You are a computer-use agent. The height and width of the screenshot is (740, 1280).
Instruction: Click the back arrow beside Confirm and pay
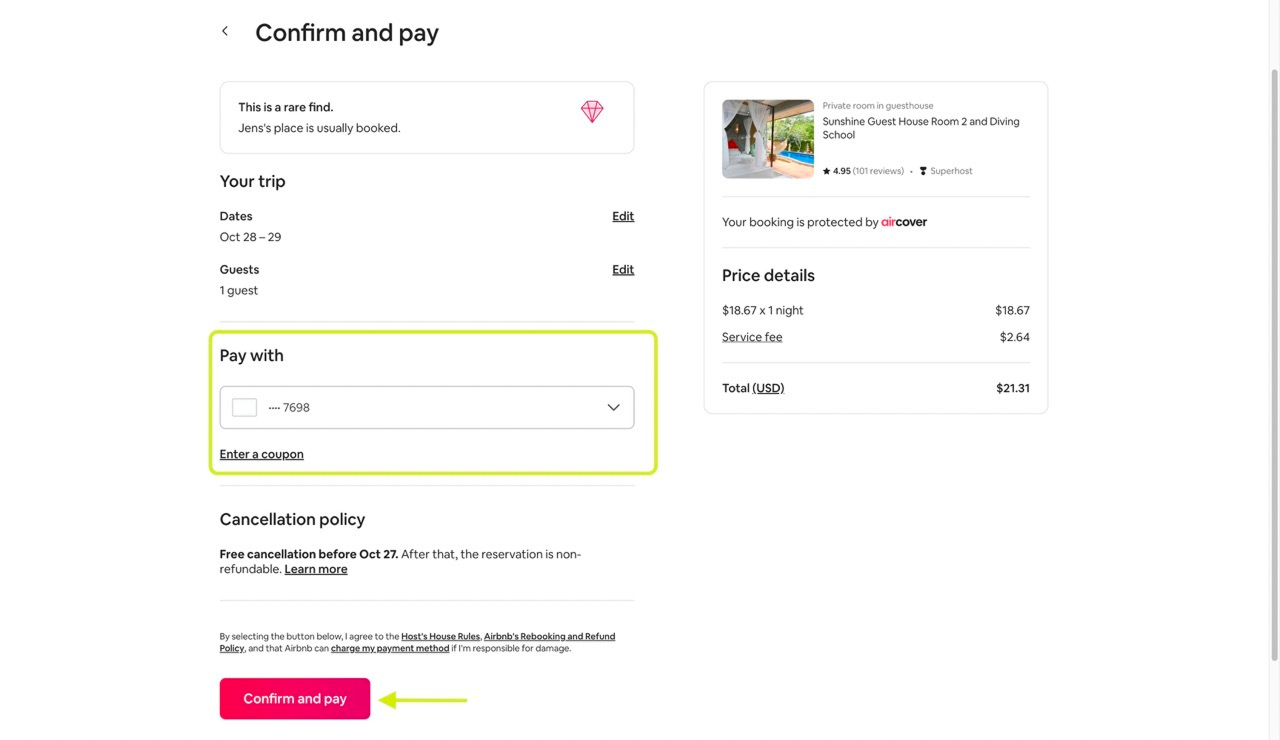[225, 32]
